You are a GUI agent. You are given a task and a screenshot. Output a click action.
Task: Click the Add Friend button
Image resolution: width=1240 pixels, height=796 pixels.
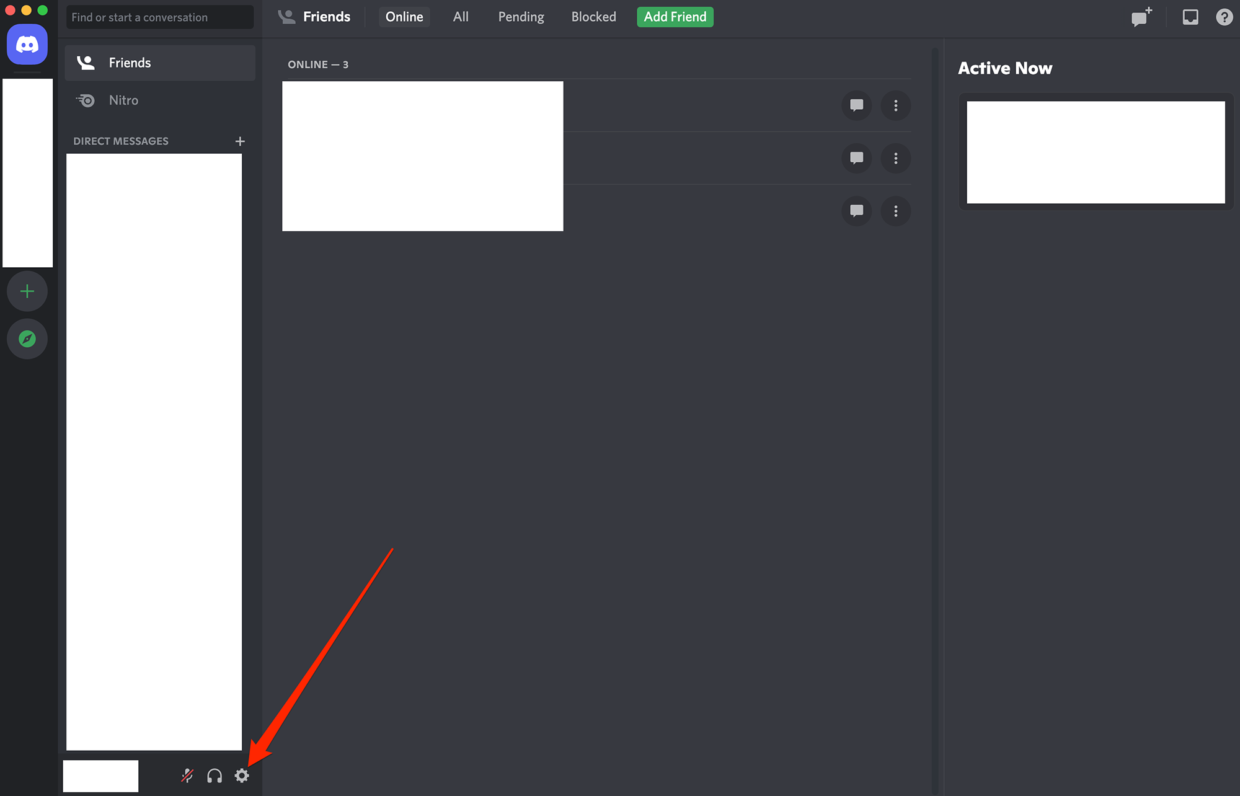674,16
